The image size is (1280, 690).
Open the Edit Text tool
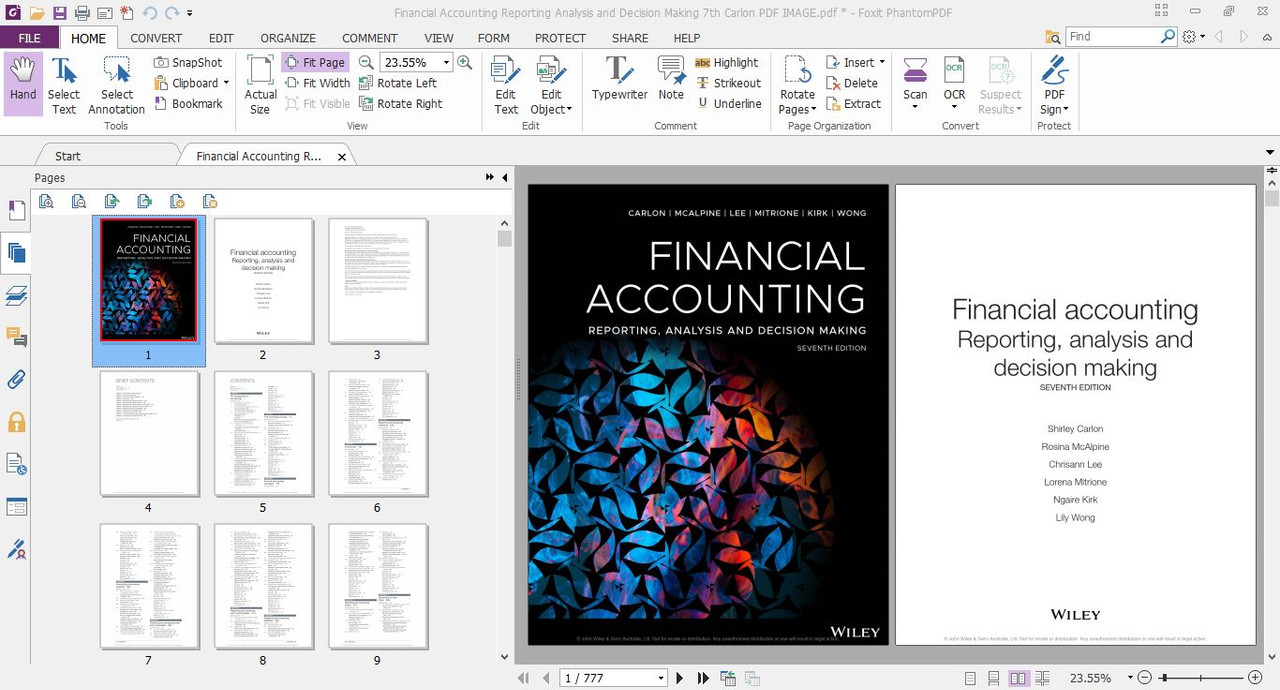click(x=506, y=84)
